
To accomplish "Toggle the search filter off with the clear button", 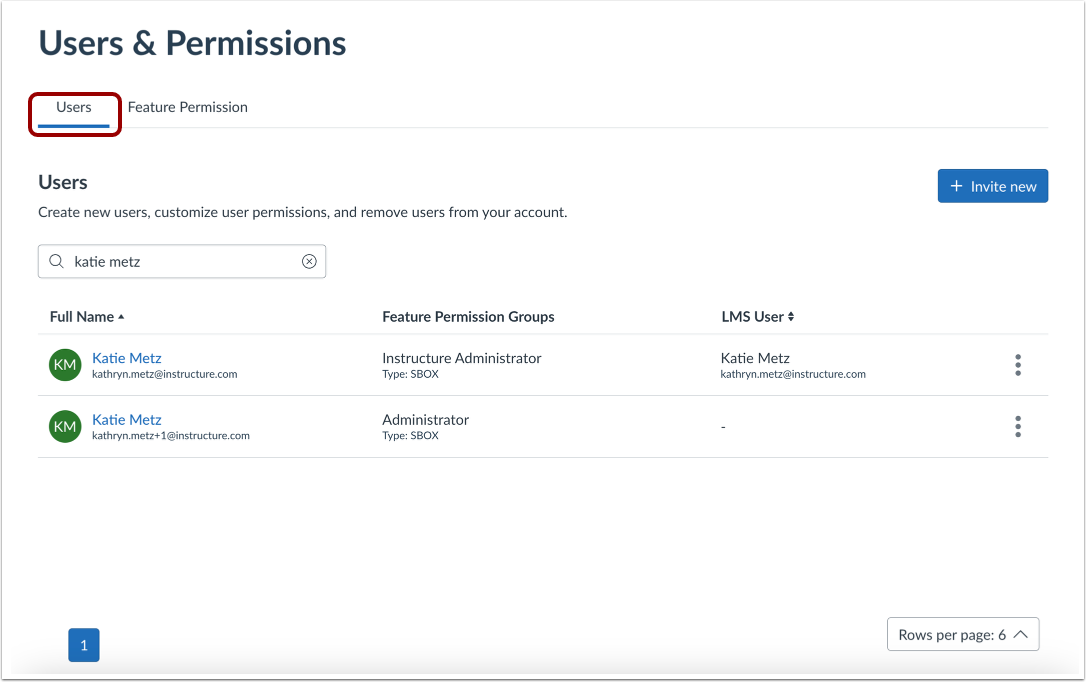I will pyautogui.click(x=310, y=261).
